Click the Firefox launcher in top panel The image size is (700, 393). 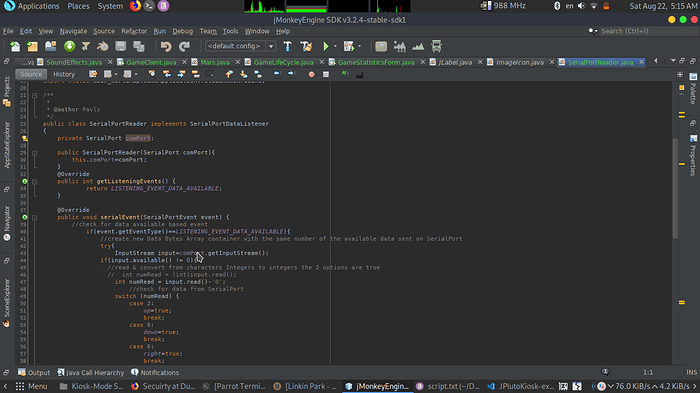point(135,6)
